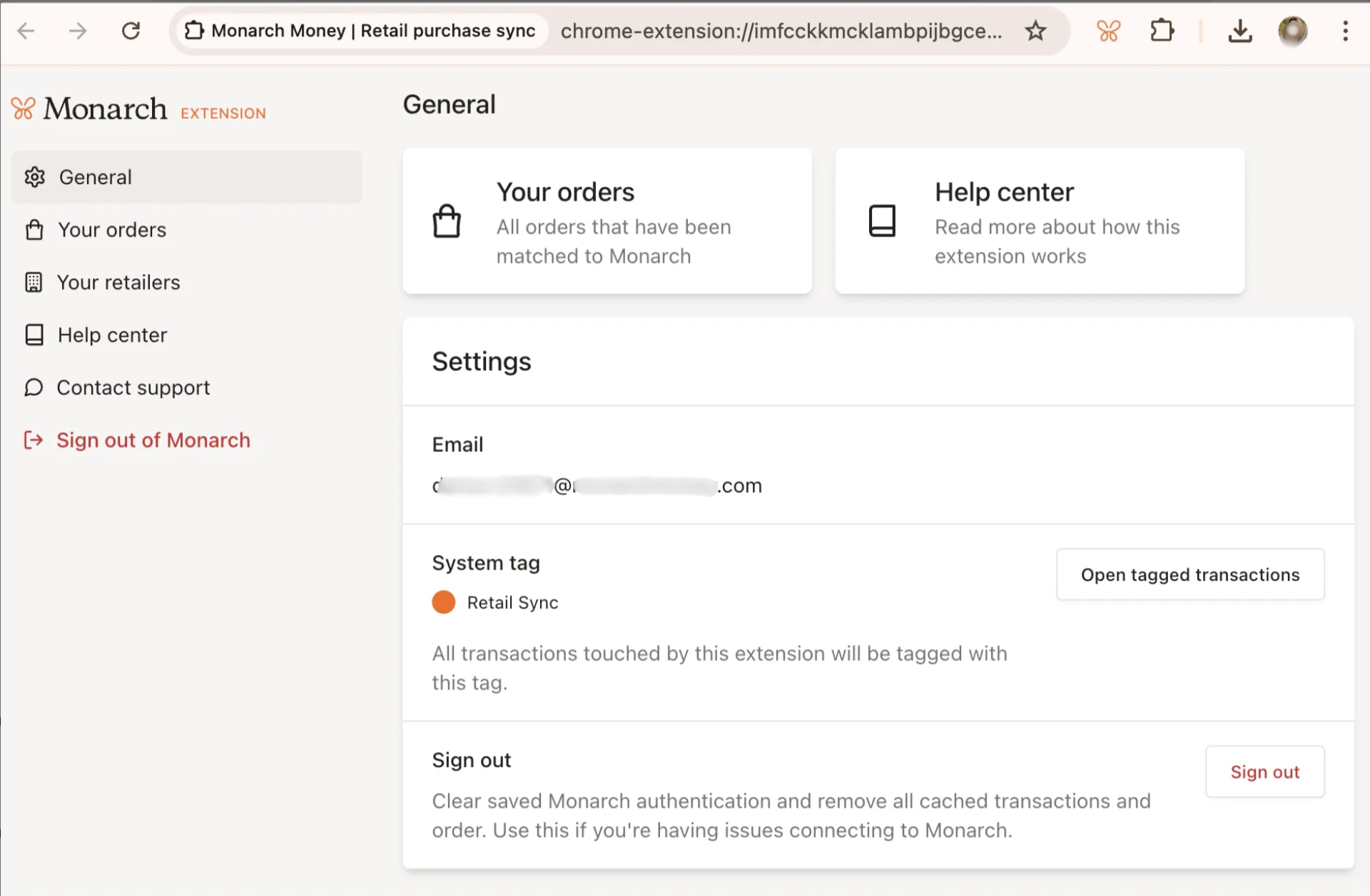Viewport: 1370px width, 896px height.
Task: Click the building icon beside Your retailers
Action: 34,282
